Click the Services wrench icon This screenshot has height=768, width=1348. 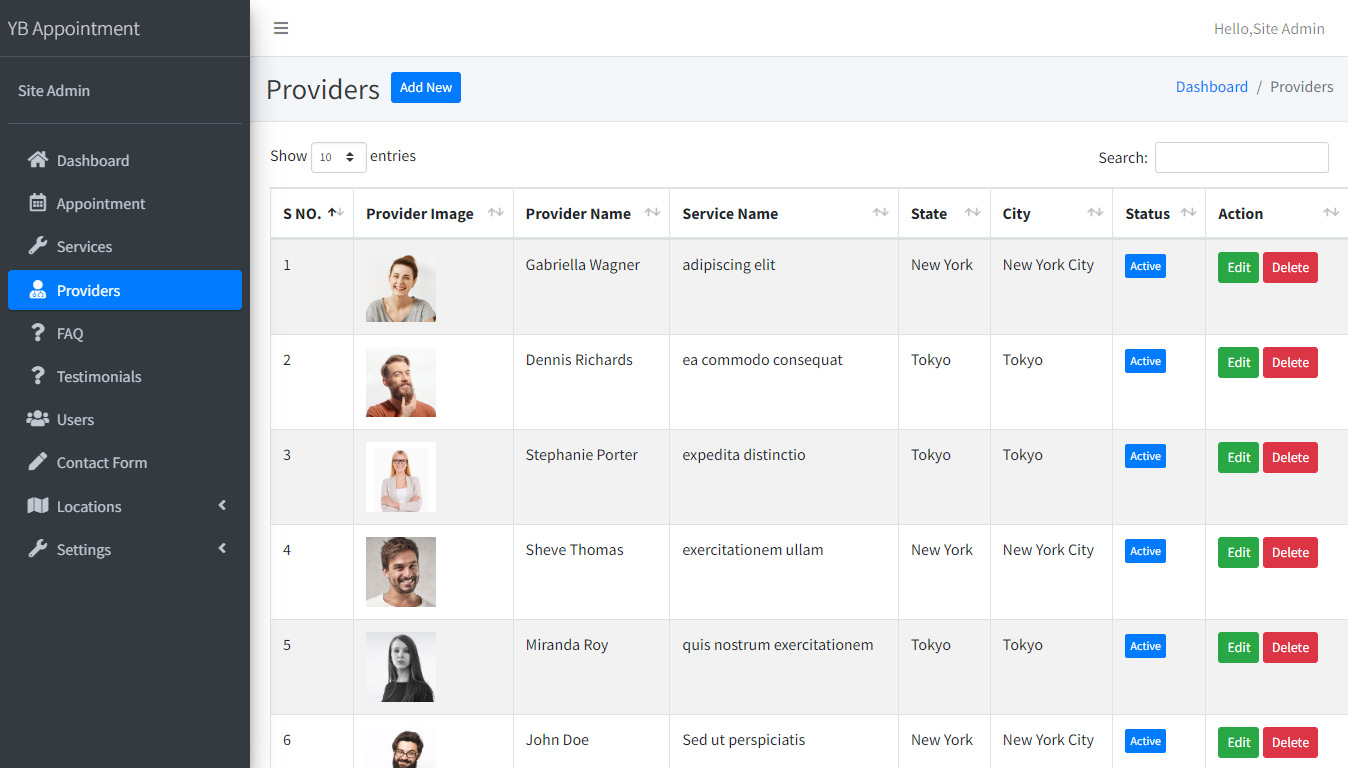pos(38,246)
